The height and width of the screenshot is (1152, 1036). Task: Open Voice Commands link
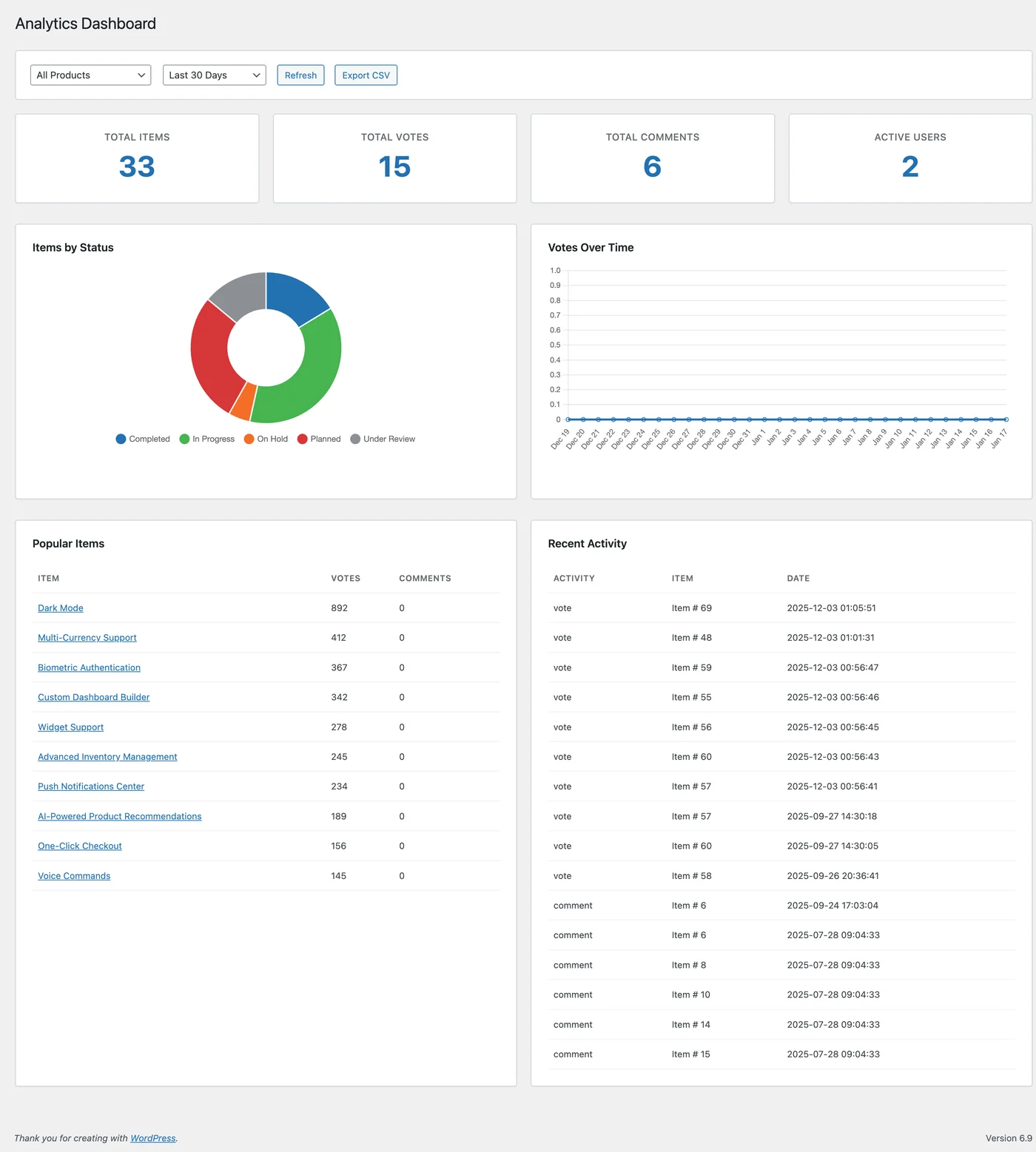pos(74,876)
